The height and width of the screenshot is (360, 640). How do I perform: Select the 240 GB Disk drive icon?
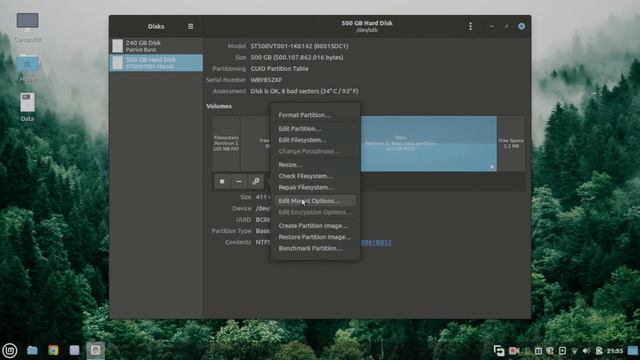(118, 46)
